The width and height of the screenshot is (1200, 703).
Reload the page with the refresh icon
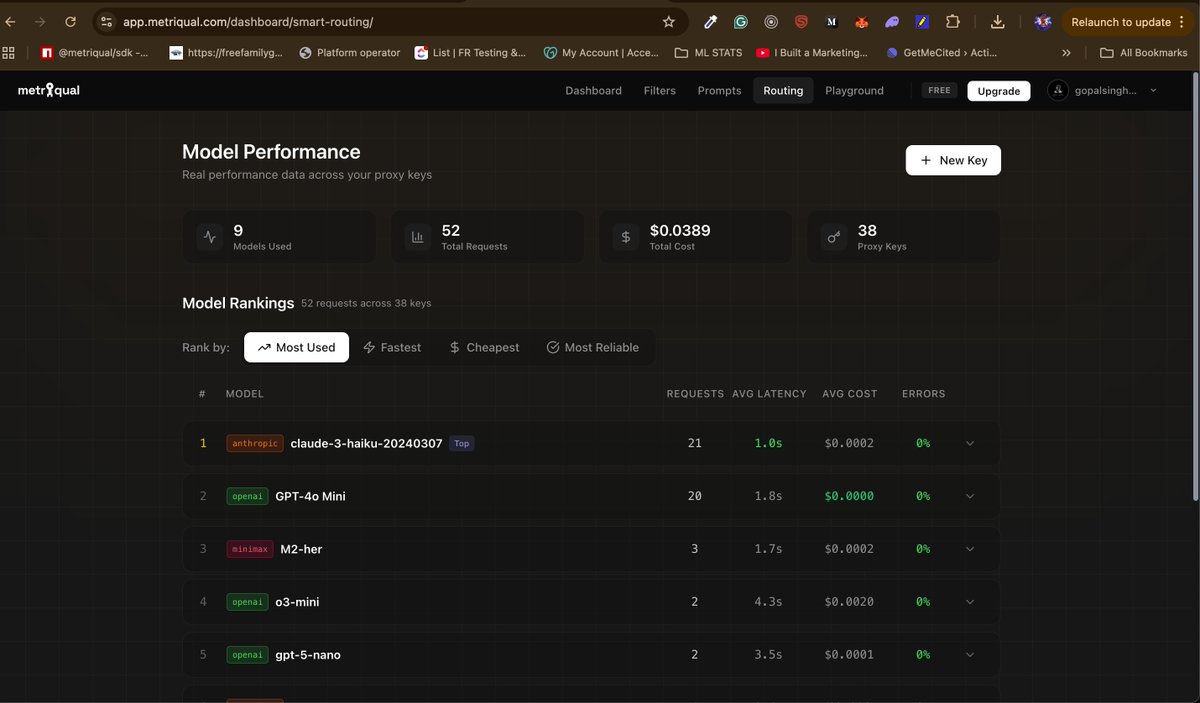coord(70,21)
